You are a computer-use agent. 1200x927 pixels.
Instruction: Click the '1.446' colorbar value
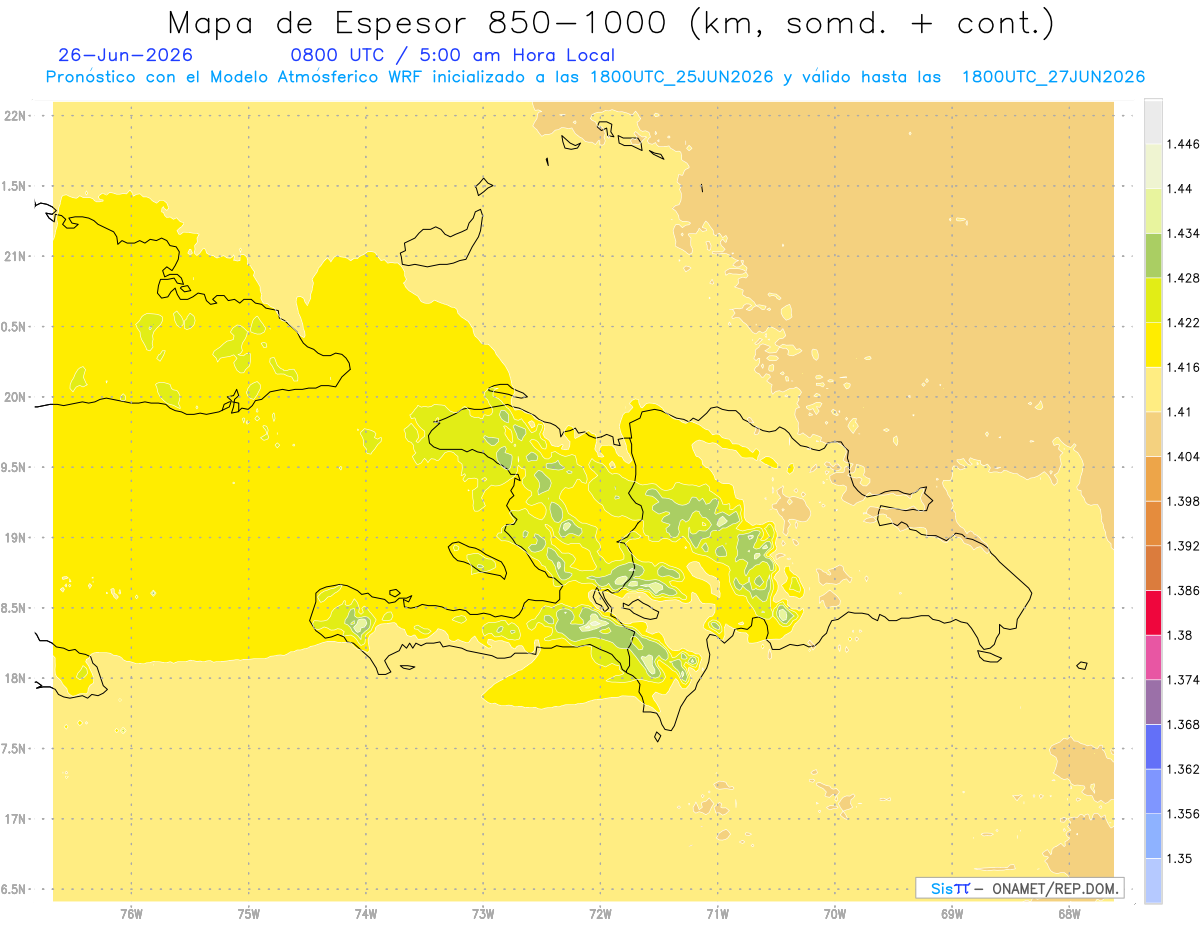pos(1183,144)
